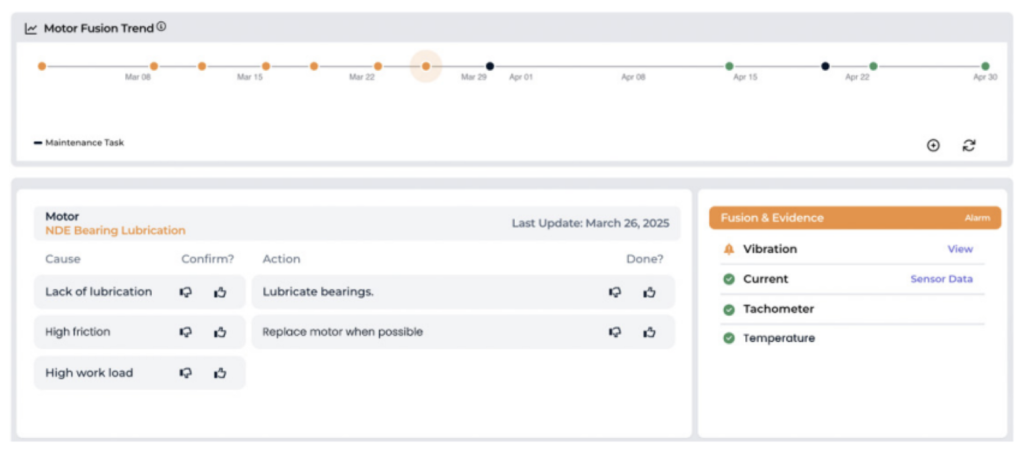Click the green check icon beside Current
The image size is (1024, 456).
coord(729,279)
